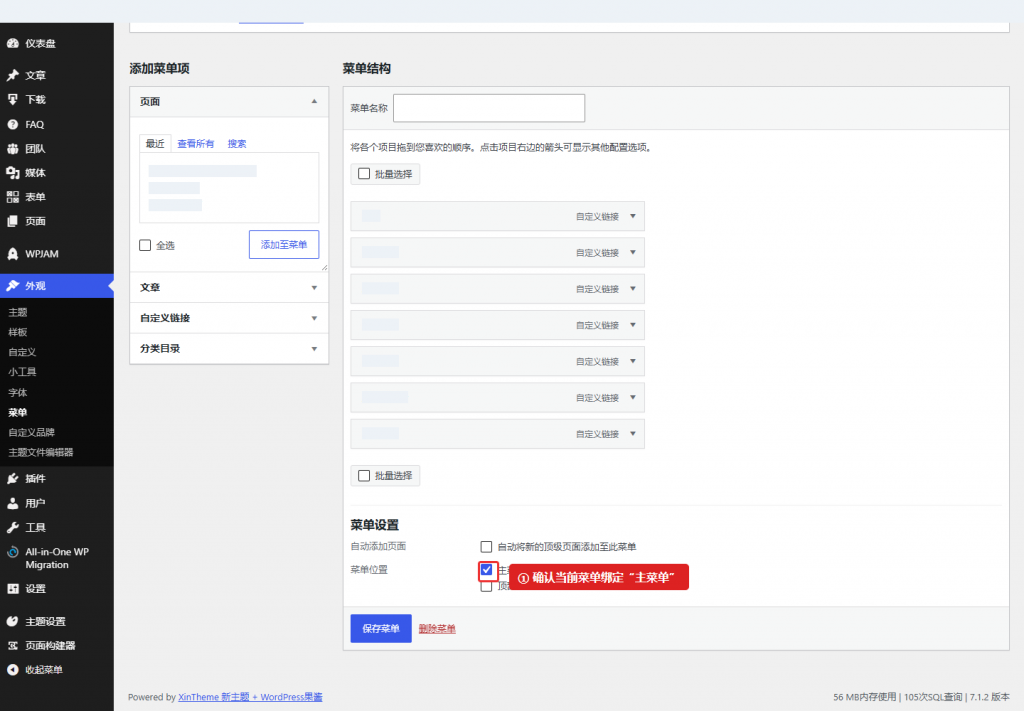Click the 用户 person icon in sidebar
The image size is (1024, 711).
point(12,503)
